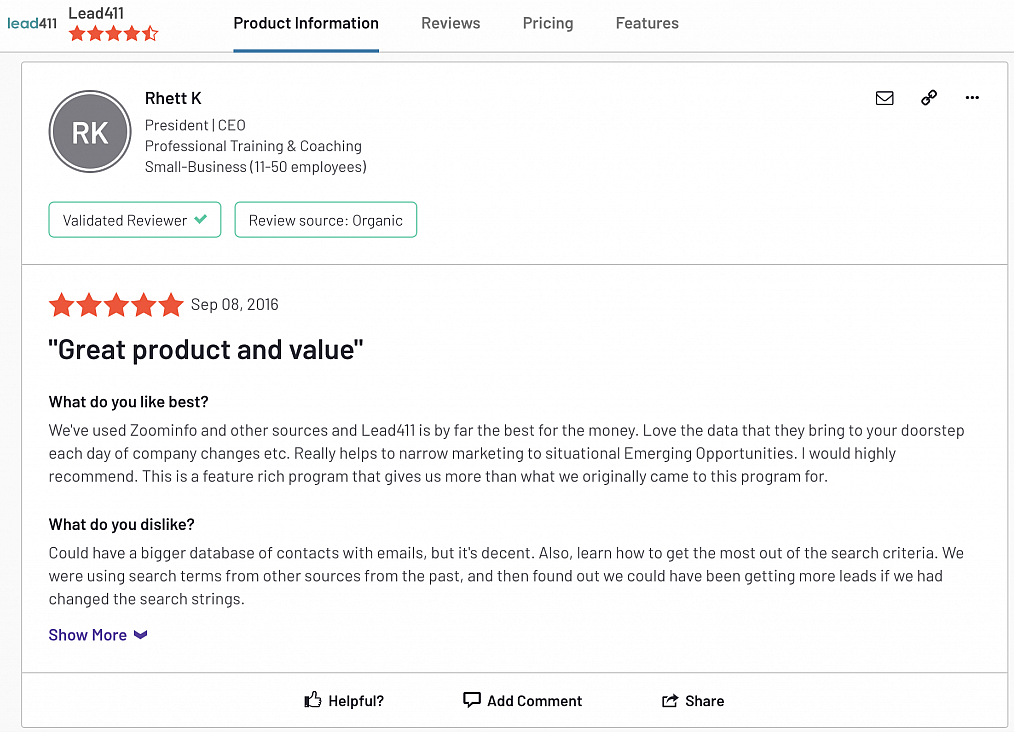Click the RK reviewer avatar

pyautogui.click(x=90, y=132)
